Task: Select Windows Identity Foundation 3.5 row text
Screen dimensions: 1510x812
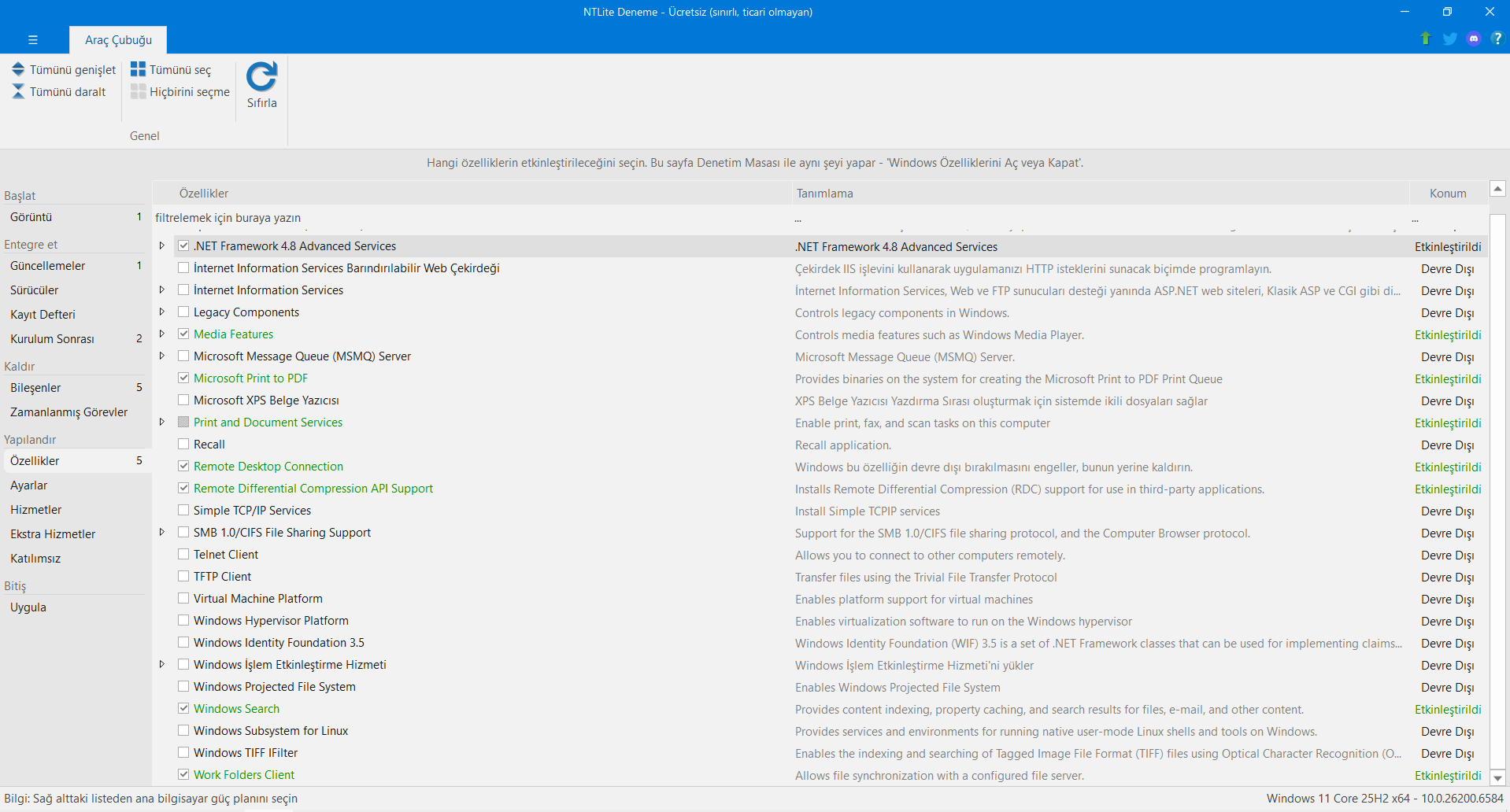Action: coord(279,643)
